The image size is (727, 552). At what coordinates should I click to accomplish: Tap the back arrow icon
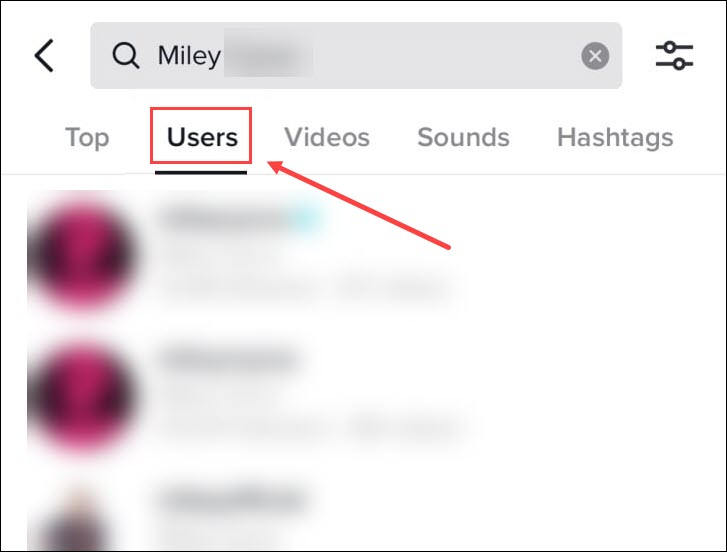(x=45, y=56)
